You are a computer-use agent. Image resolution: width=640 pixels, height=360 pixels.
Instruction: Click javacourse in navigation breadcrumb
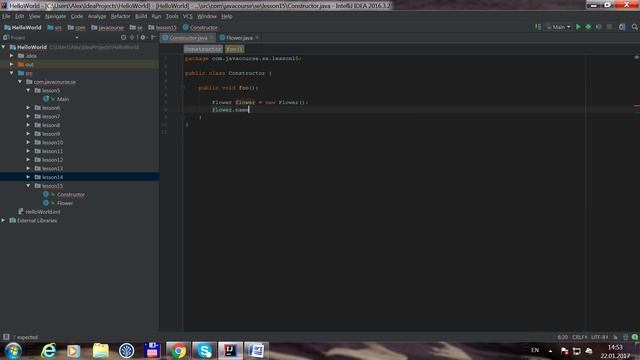coord(107,27)
